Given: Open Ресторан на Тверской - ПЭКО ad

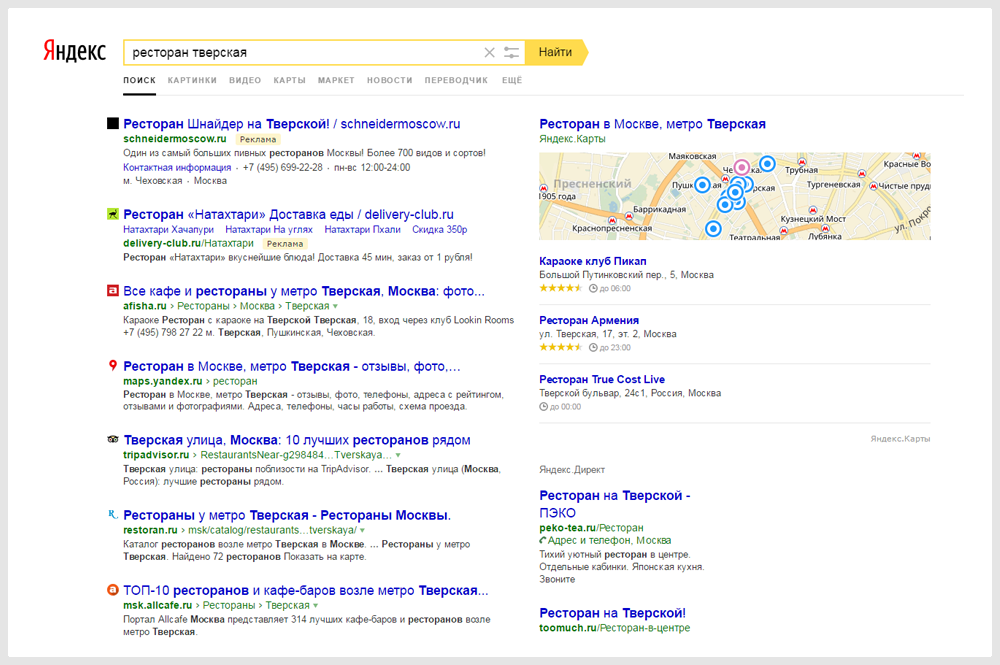Looking at the screenshot, I should click(615, 504).
